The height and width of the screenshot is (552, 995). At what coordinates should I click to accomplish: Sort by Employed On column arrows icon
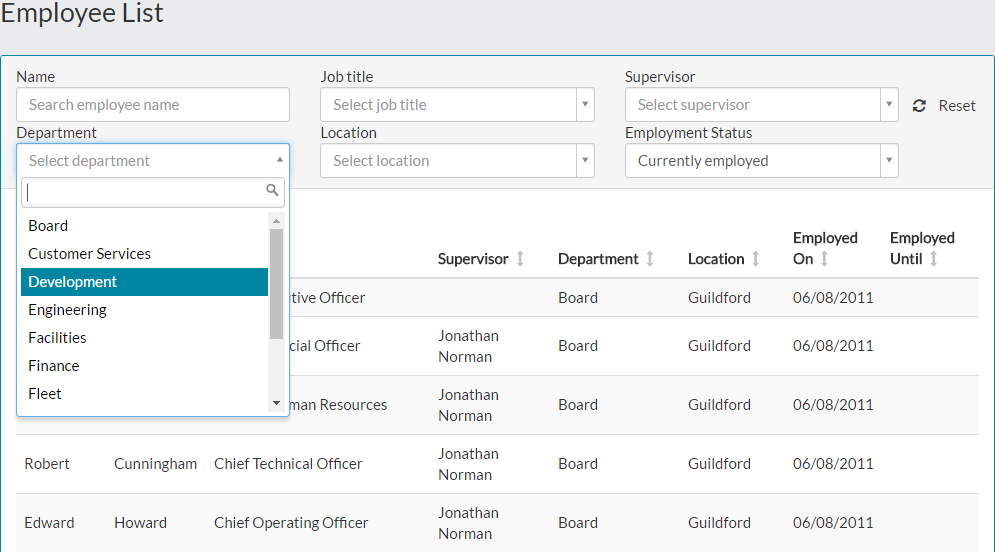click(x=825, y=259)
